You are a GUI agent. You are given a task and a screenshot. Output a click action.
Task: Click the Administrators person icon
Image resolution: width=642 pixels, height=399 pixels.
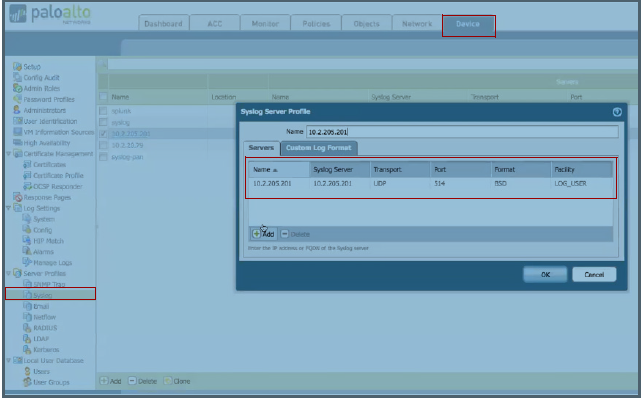[x=17, y=110]
